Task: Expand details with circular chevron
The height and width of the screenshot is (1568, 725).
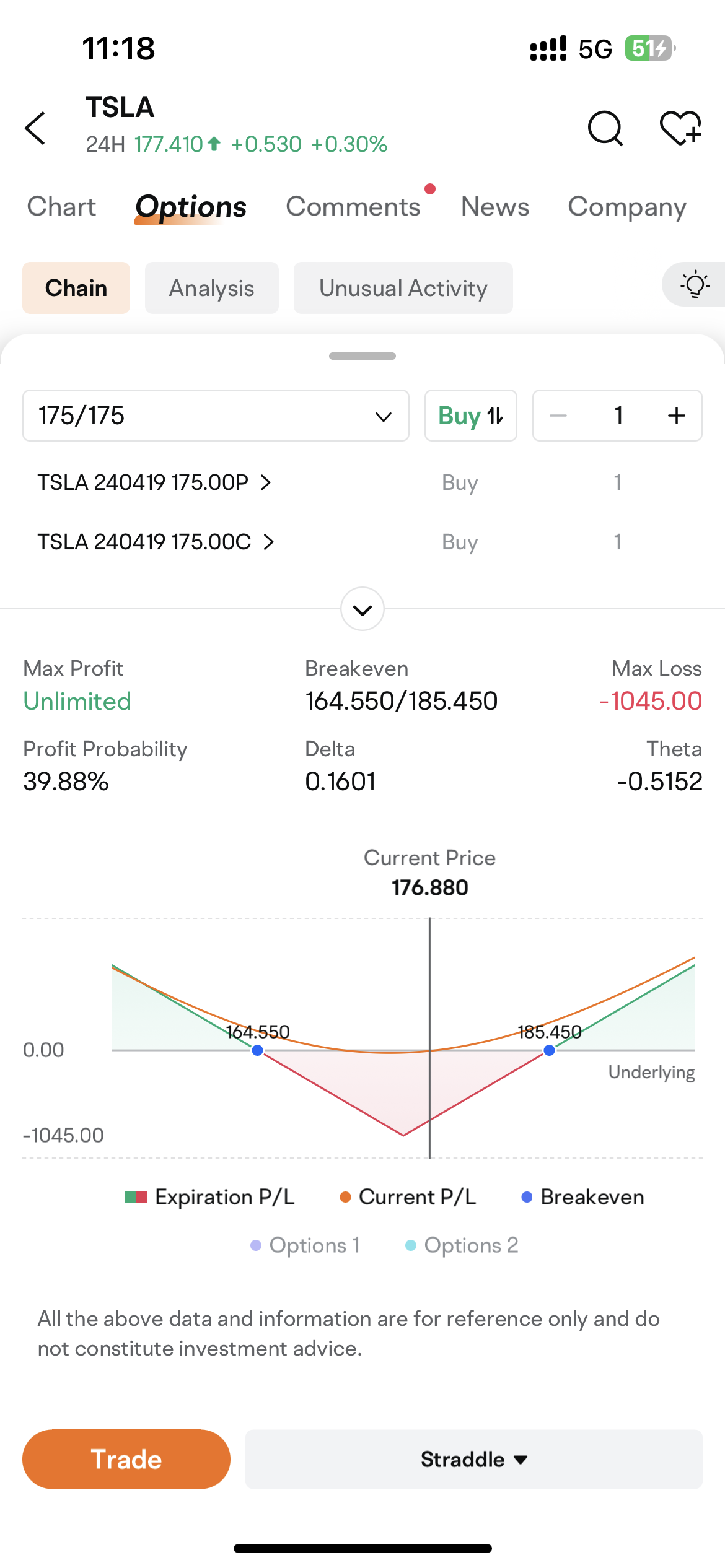Action: coord(362,609)
